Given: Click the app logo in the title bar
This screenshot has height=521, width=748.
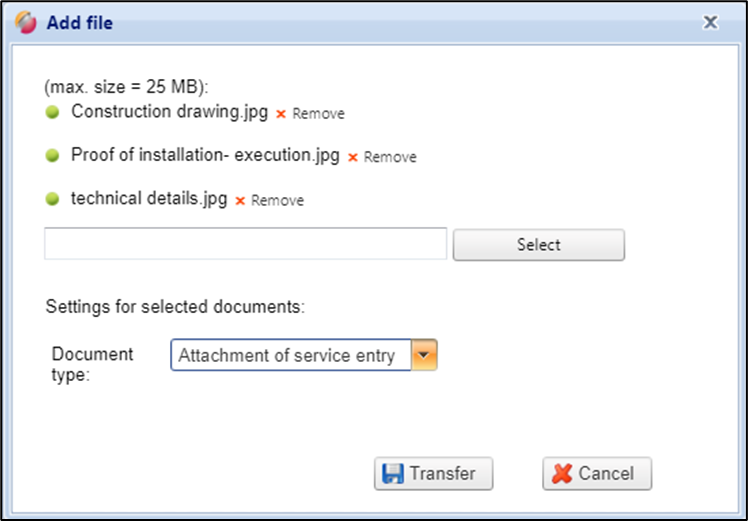Looking at the screenshot, I should (24, 21).
